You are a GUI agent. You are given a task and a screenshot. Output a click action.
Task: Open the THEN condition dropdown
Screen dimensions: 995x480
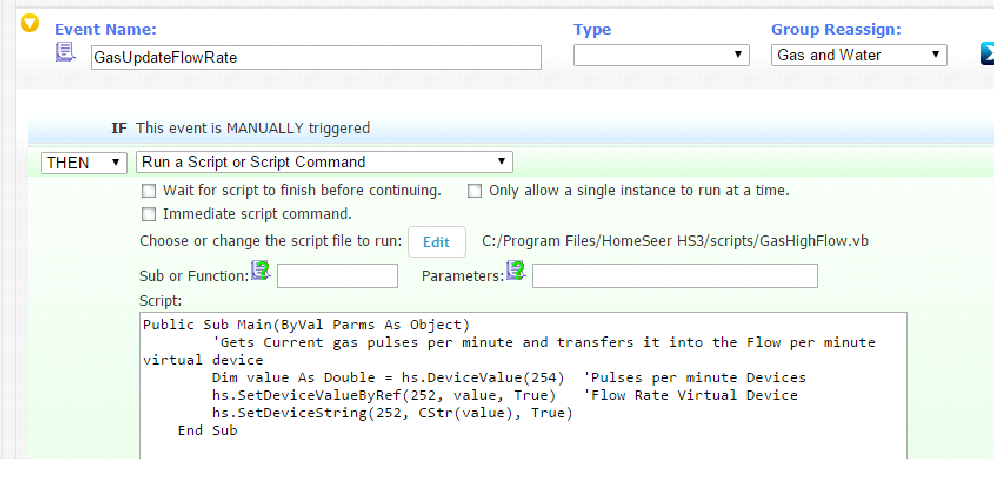[x=84, y=162]
